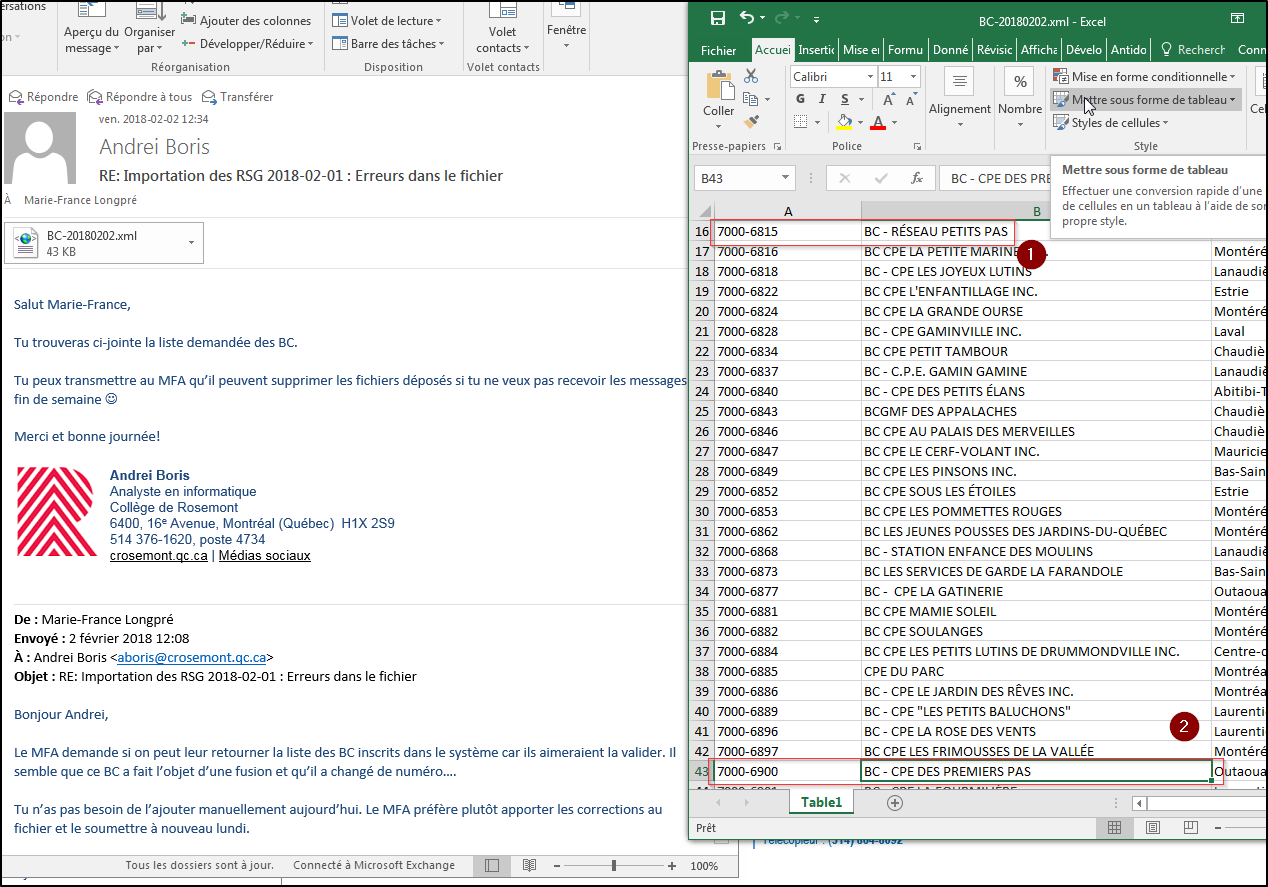
Task: Toggle italic I formatting button
Action: tap(822, 99)
